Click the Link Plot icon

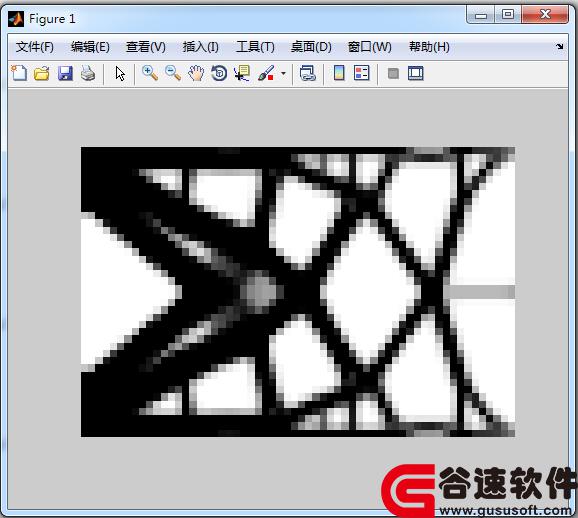pos(308,73)
